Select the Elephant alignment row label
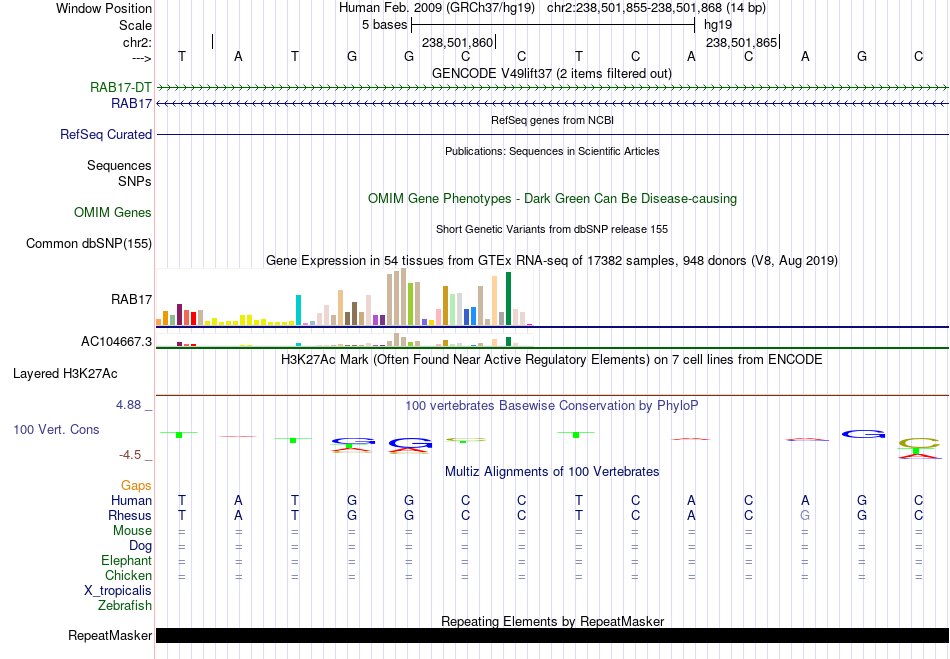Screen dimensions: 950x659 [x=127, y=560]
